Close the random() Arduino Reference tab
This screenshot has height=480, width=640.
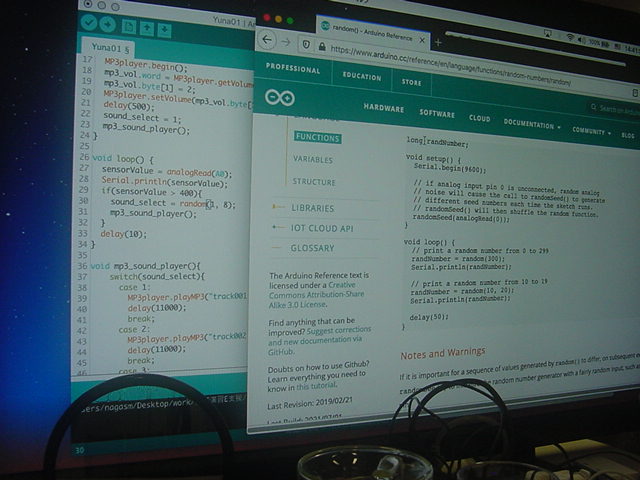point(422,40)
